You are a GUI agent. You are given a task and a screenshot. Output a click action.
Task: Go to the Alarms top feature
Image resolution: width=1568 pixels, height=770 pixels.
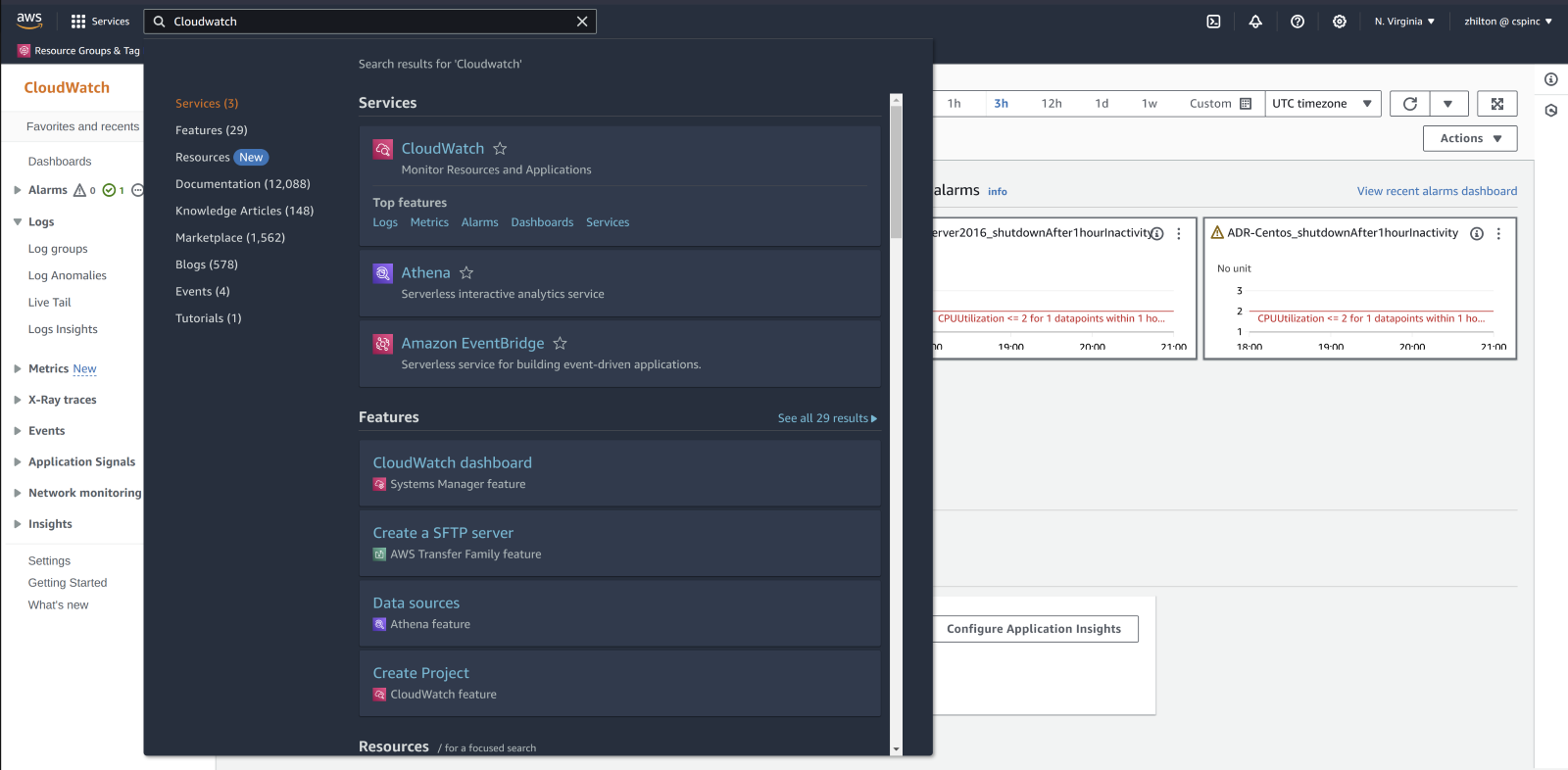tap(479, 222)
